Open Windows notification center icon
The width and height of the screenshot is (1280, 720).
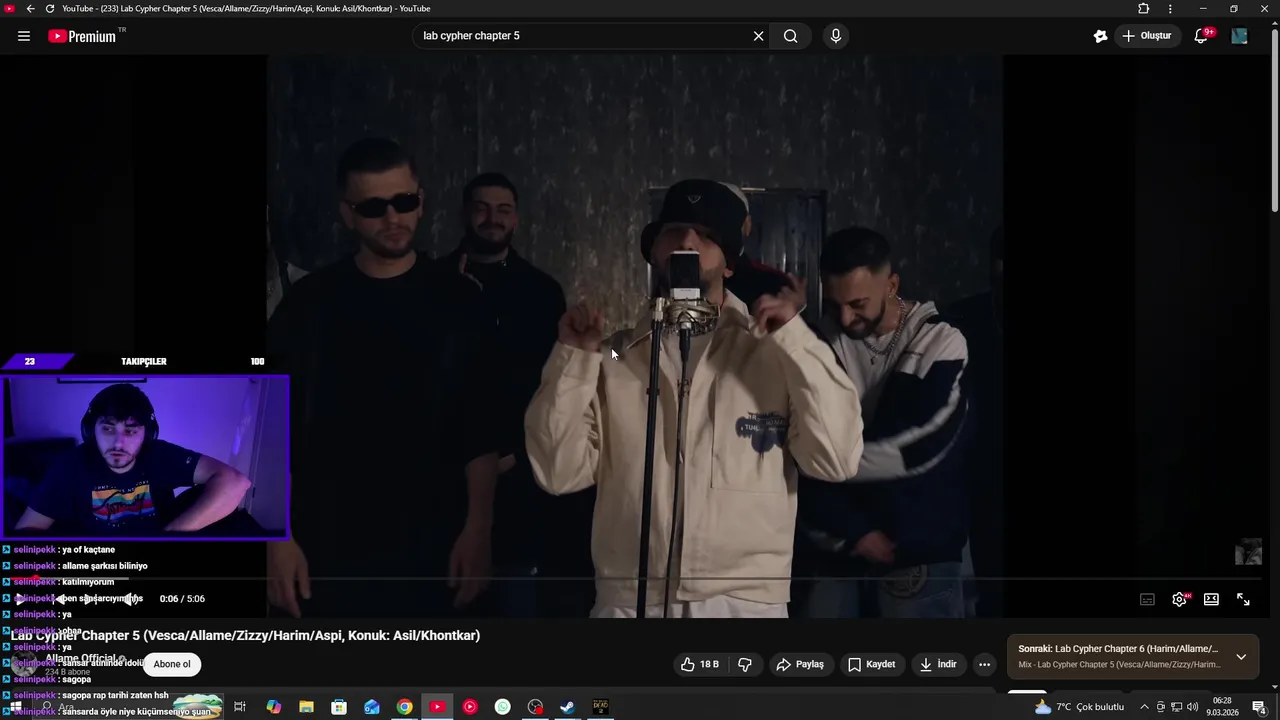pos(1259,707)
